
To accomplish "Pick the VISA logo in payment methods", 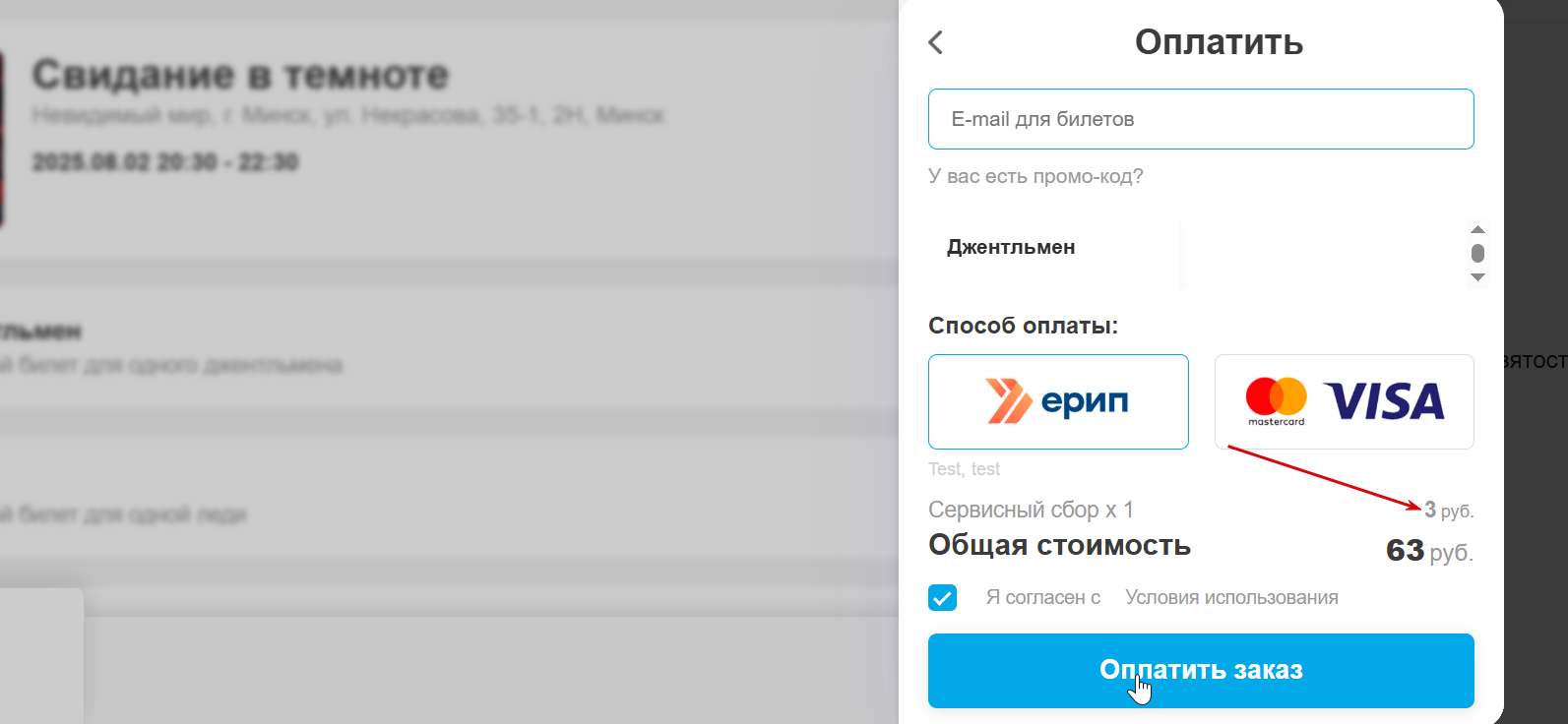I will point(1384,401).
